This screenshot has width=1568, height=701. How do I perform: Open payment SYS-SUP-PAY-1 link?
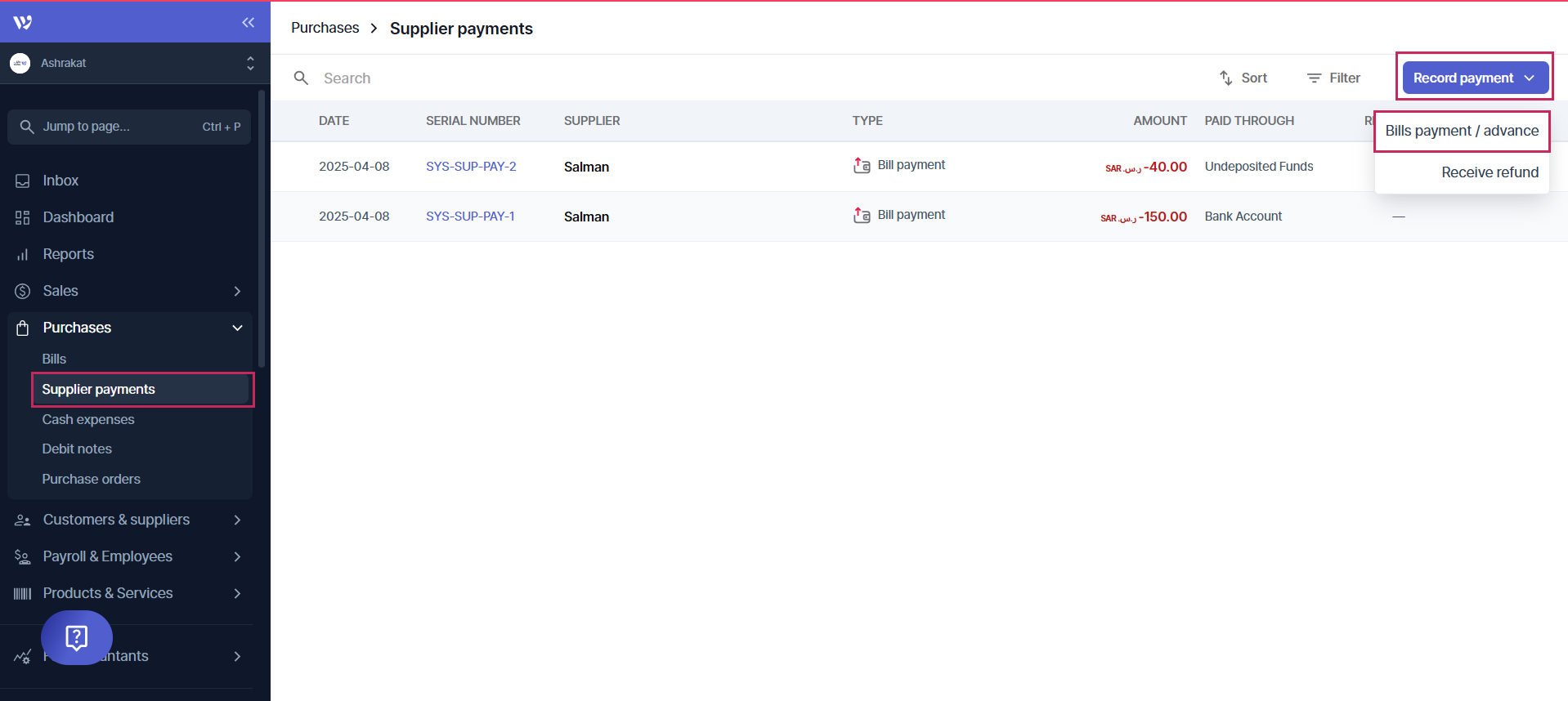coord(470,217)
